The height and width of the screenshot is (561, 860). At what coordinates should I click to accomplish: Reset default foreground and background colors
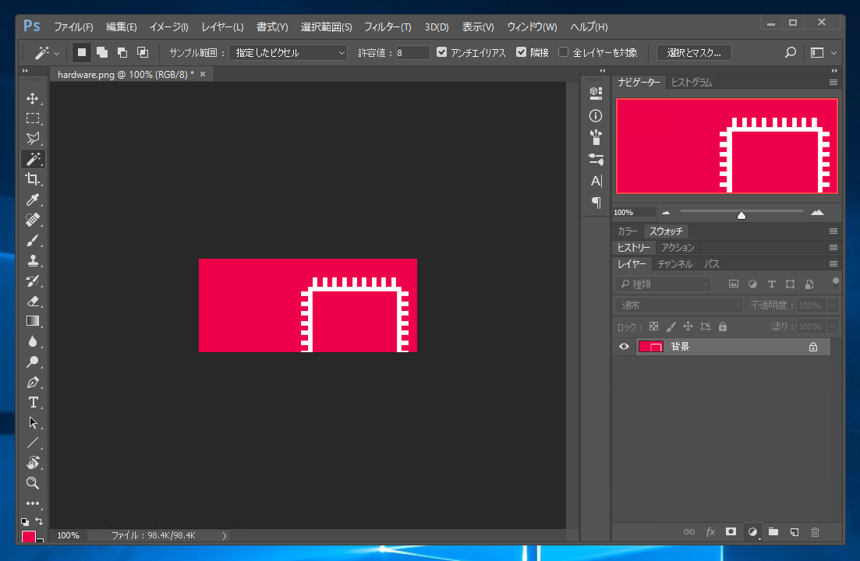(25, 522)
